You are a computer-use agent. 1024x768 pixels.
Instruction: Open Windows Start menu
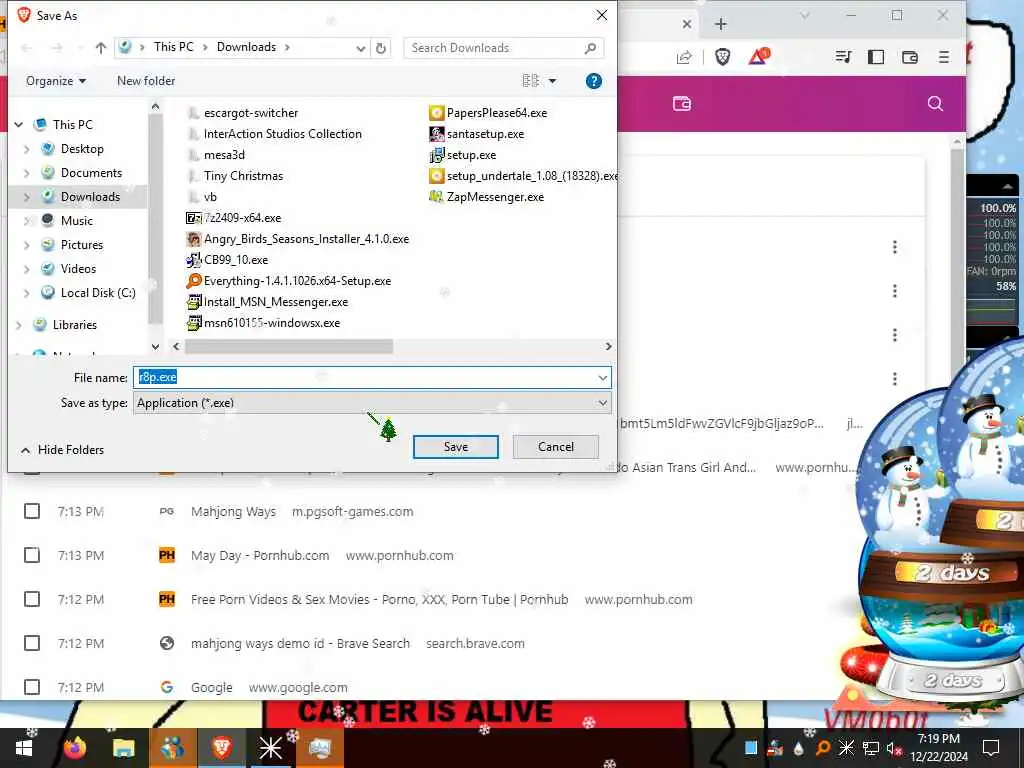[x=24, y=748]
